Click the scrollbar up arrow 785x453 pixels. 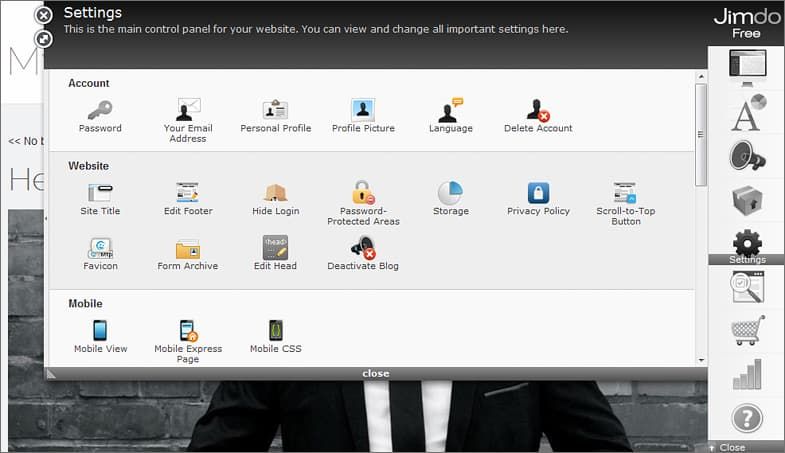pyautogui.click(x=701, y=77)
